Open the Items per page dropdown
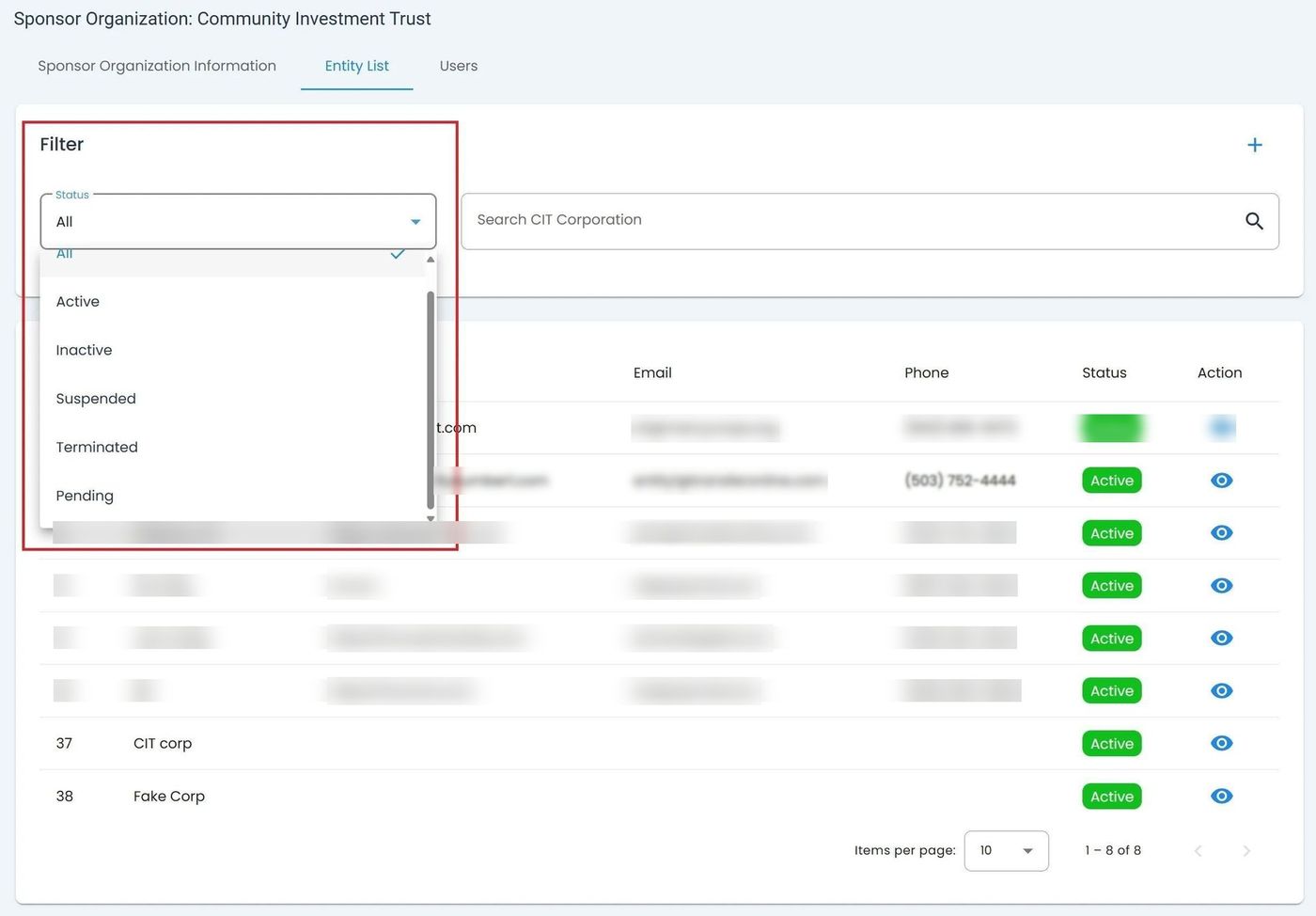The width and height of the screenshot is (1316, 916). 1006,851
